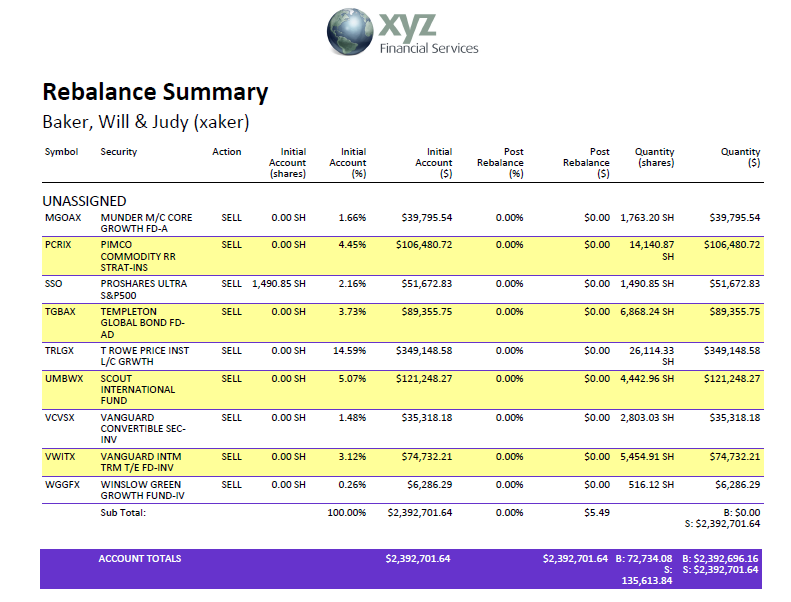Select the VCVSX ticker symbol
The height and width of the screenshot is (602, 791).
point(61,418)
